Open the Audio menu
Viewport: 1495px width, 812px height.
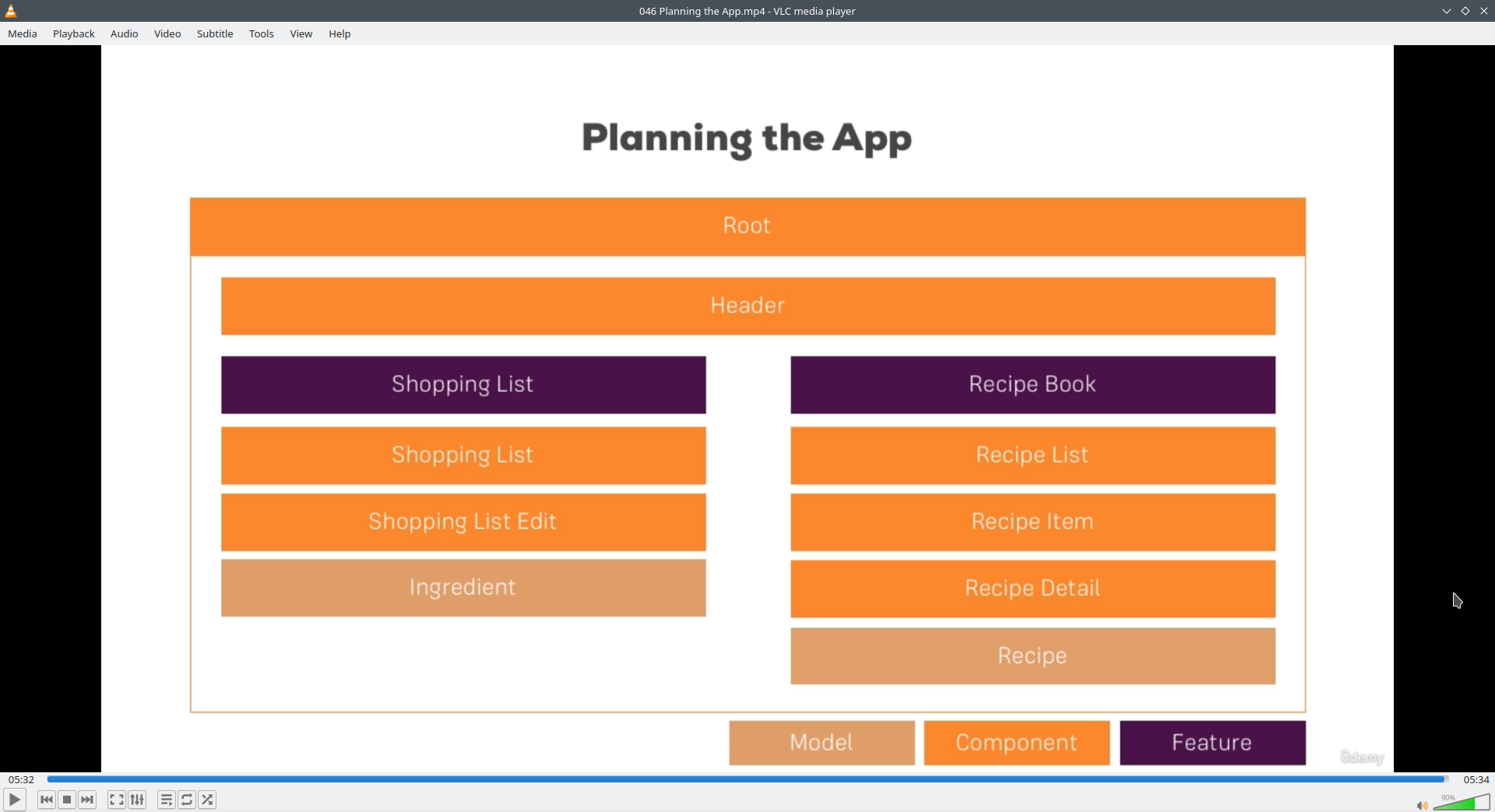pos(125,33)
